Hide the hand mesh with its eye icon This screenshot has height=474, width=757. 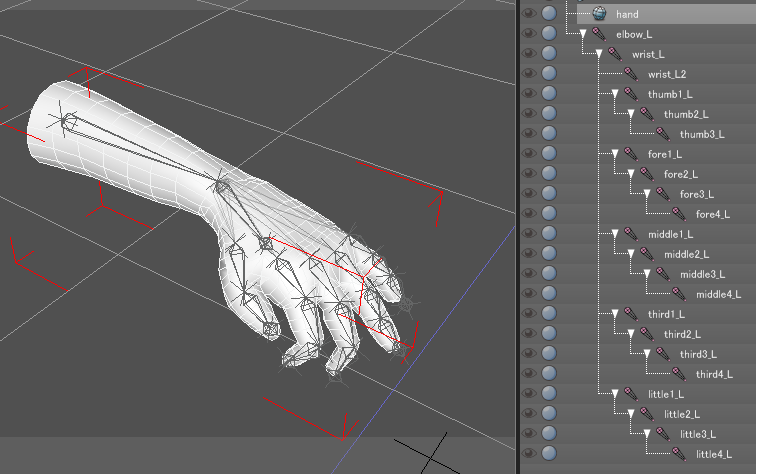(529, 14)
